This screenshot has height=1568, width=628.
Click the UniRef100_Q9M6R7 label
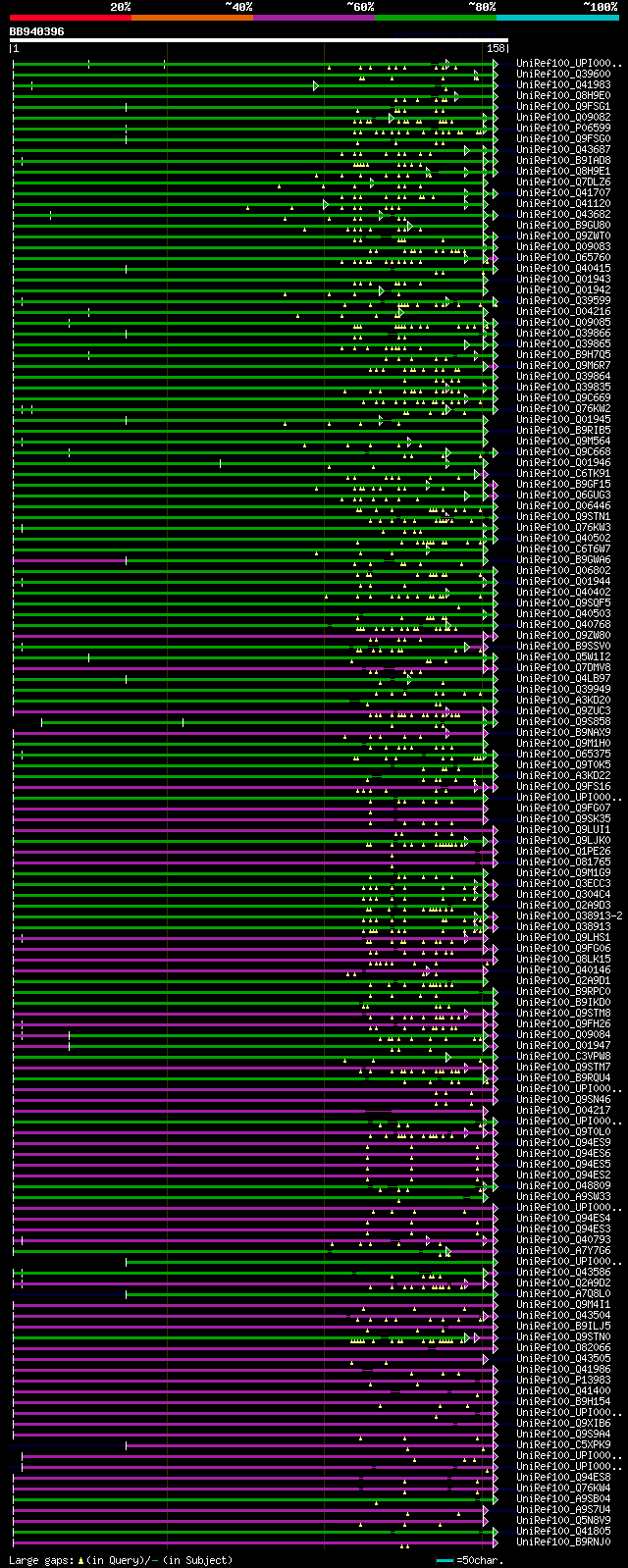coord(563,366)
